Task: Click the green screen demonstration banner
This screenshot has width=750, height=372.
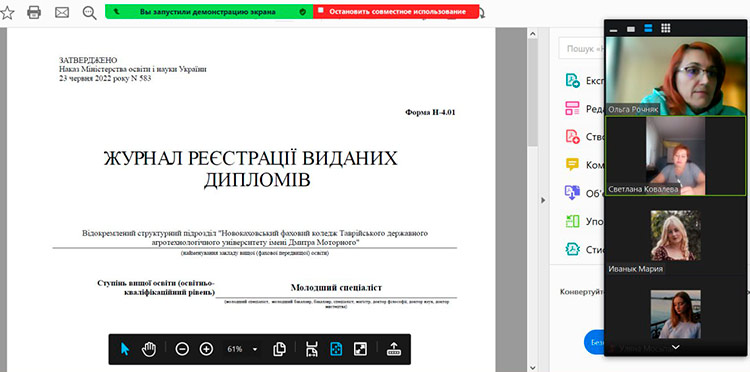Action: point(209,11)
